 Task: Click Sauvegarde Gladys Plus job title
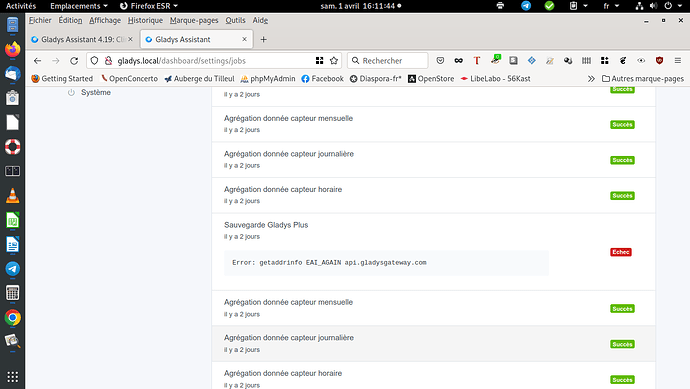[x=266, y=225]
